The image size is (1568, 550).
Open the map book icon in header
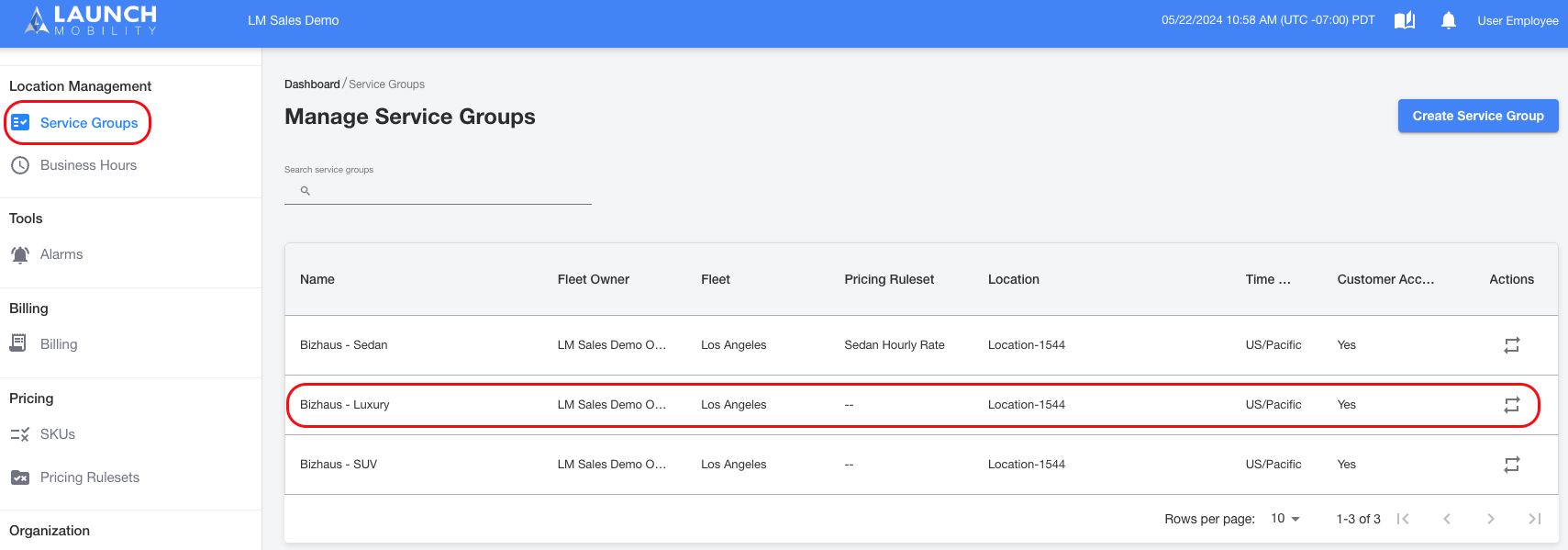[x=1405, y=20]
